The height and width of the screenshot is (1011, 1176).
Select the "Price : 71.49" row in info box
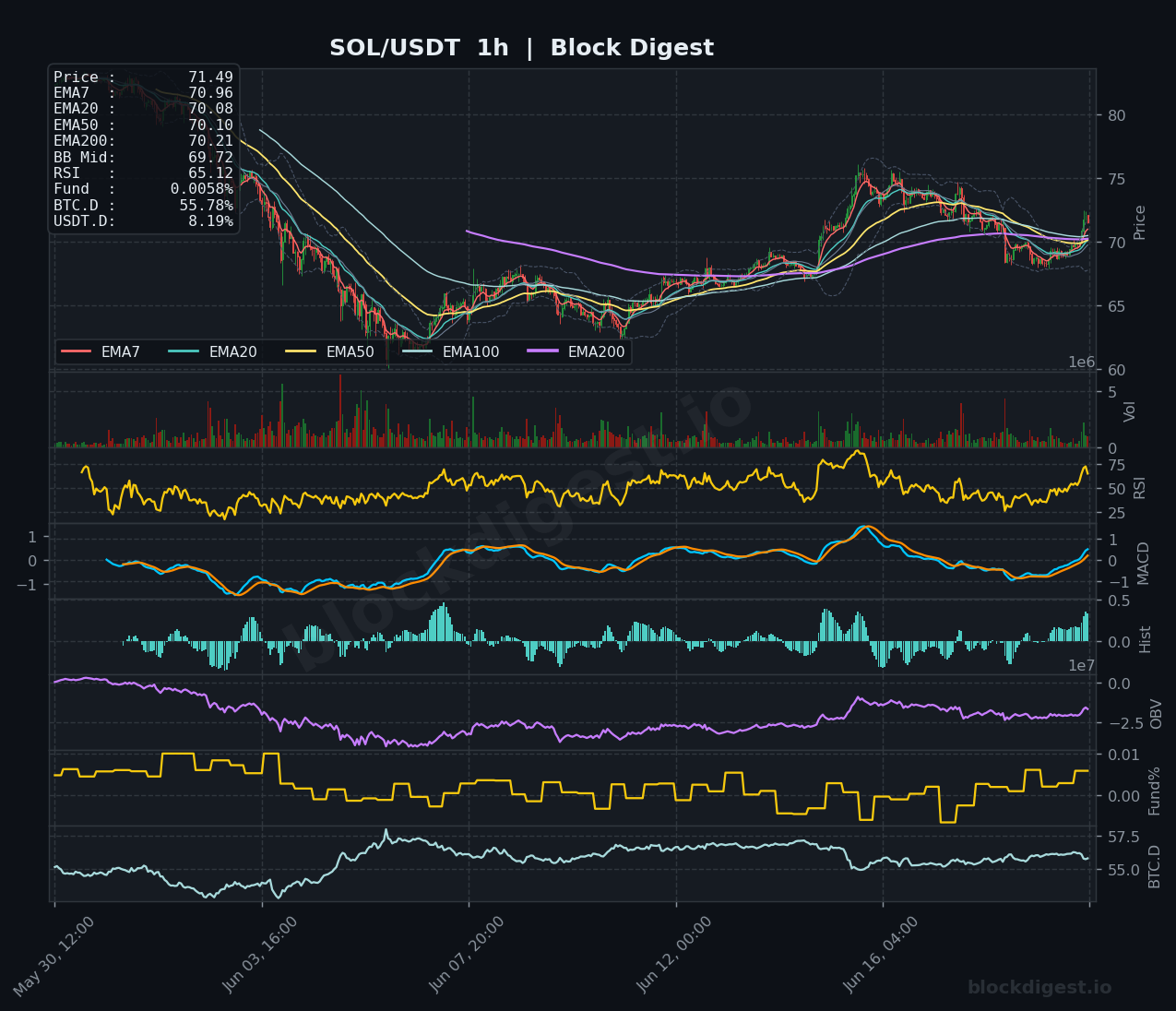pos(143,77)
